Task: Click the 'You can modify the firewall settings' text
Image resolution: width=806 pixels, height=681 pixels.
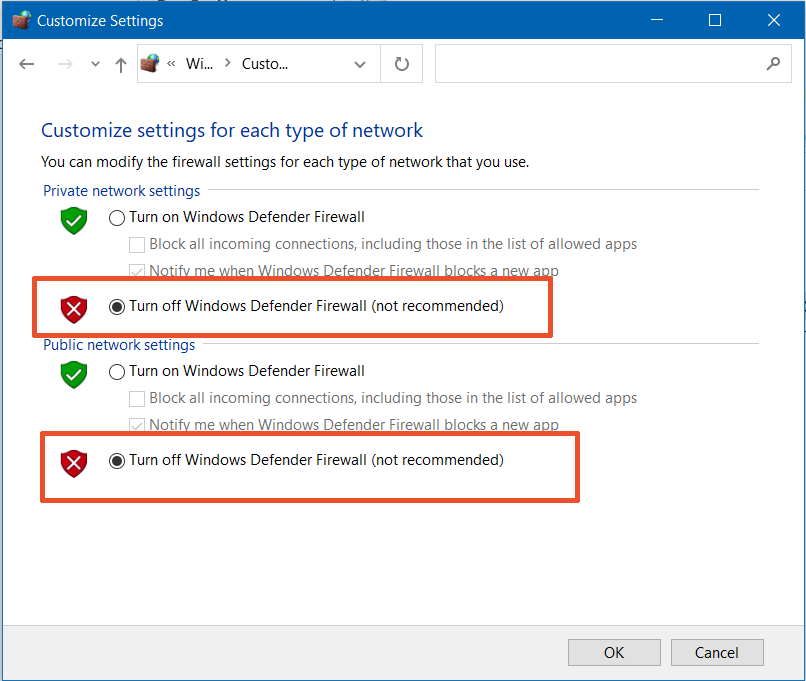Action: 285,162
